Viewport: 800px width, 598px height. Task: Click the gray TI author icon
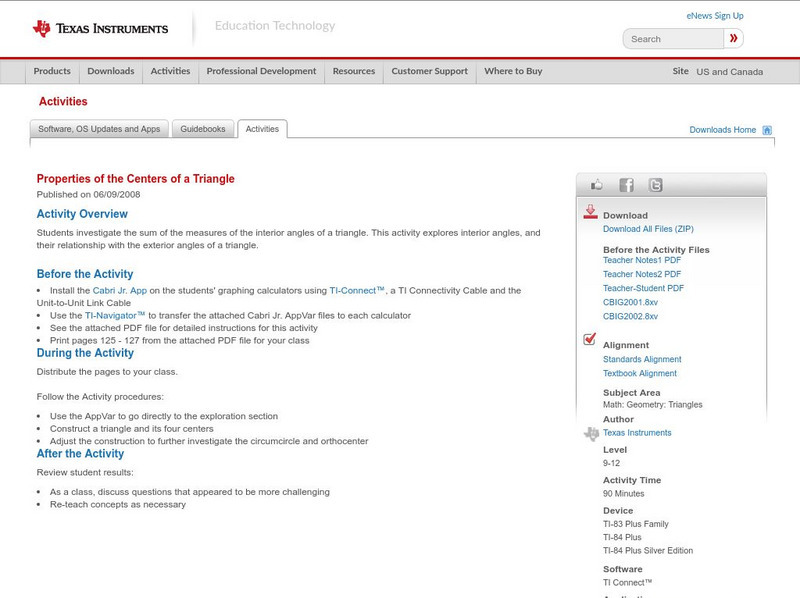tap(591, 434)
